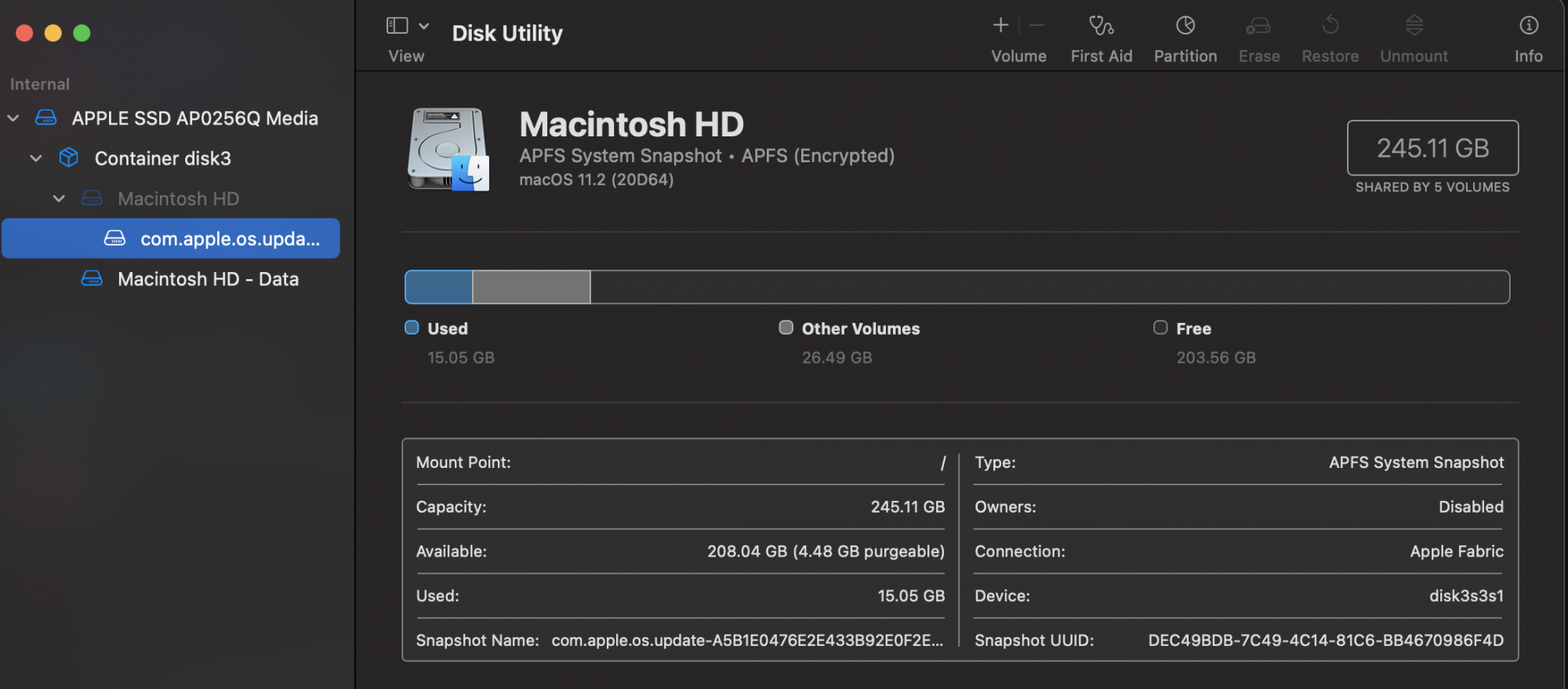Click the APPLE SSD drive icon
This screenshot has width=1568, height=689.
click(x=46, y=118)
